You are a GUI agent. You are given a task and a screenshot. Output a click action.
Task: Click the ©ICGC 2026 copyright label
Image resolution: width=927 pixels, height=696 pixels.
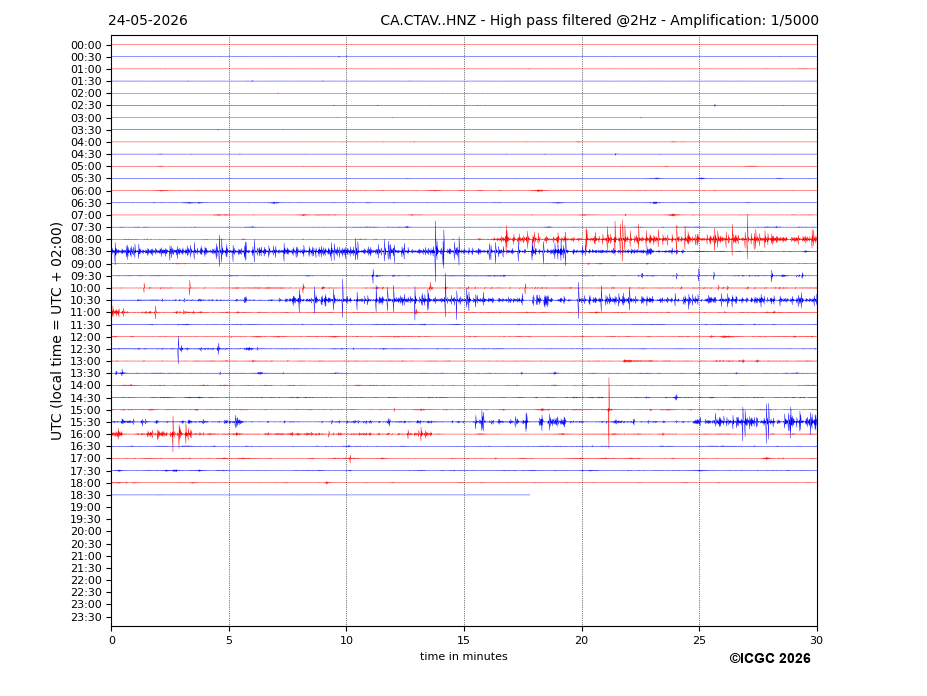tap(770, 659)
